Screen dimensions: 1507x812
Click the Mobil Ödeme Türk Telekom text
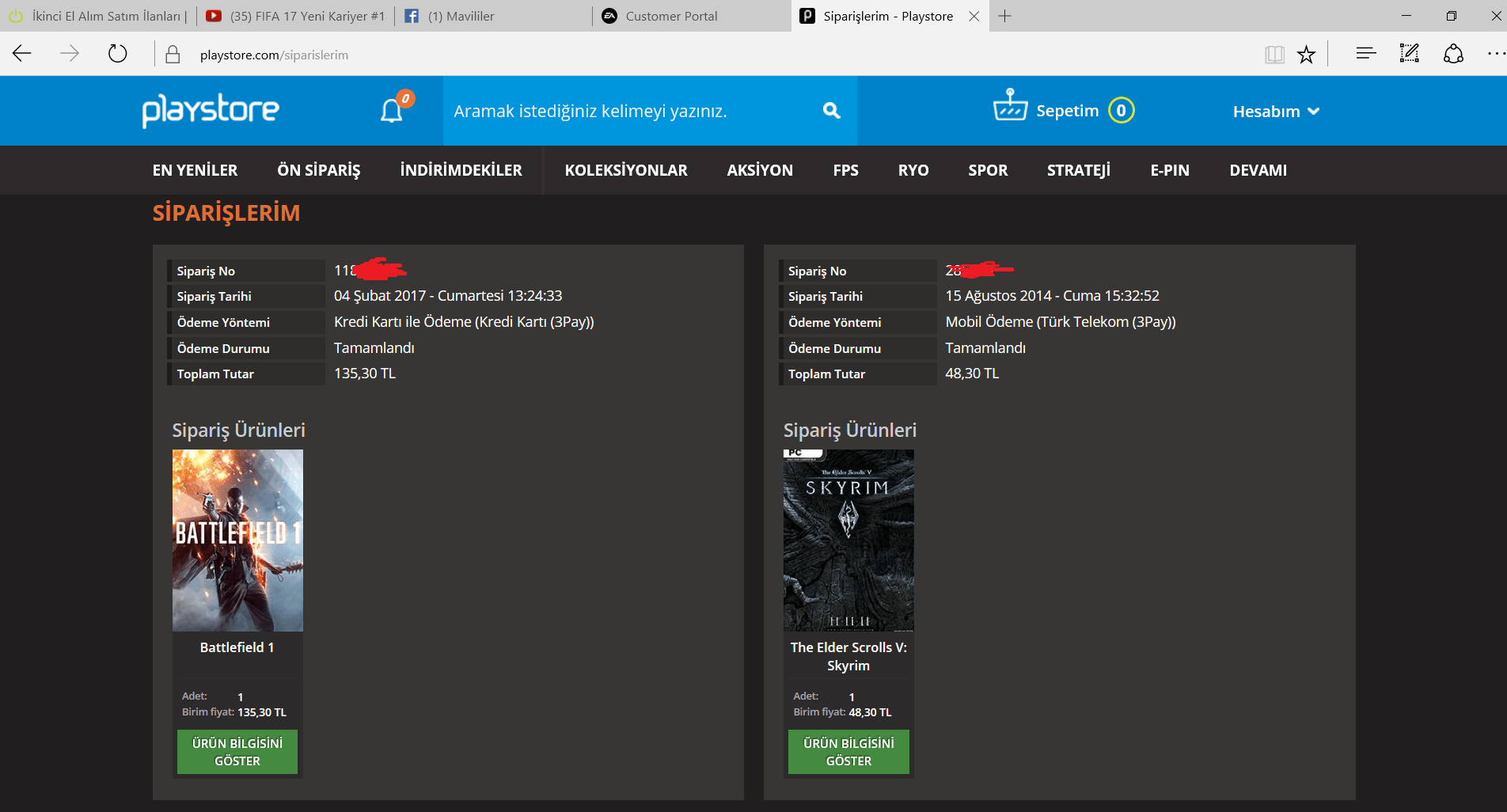pos(1061,322)
